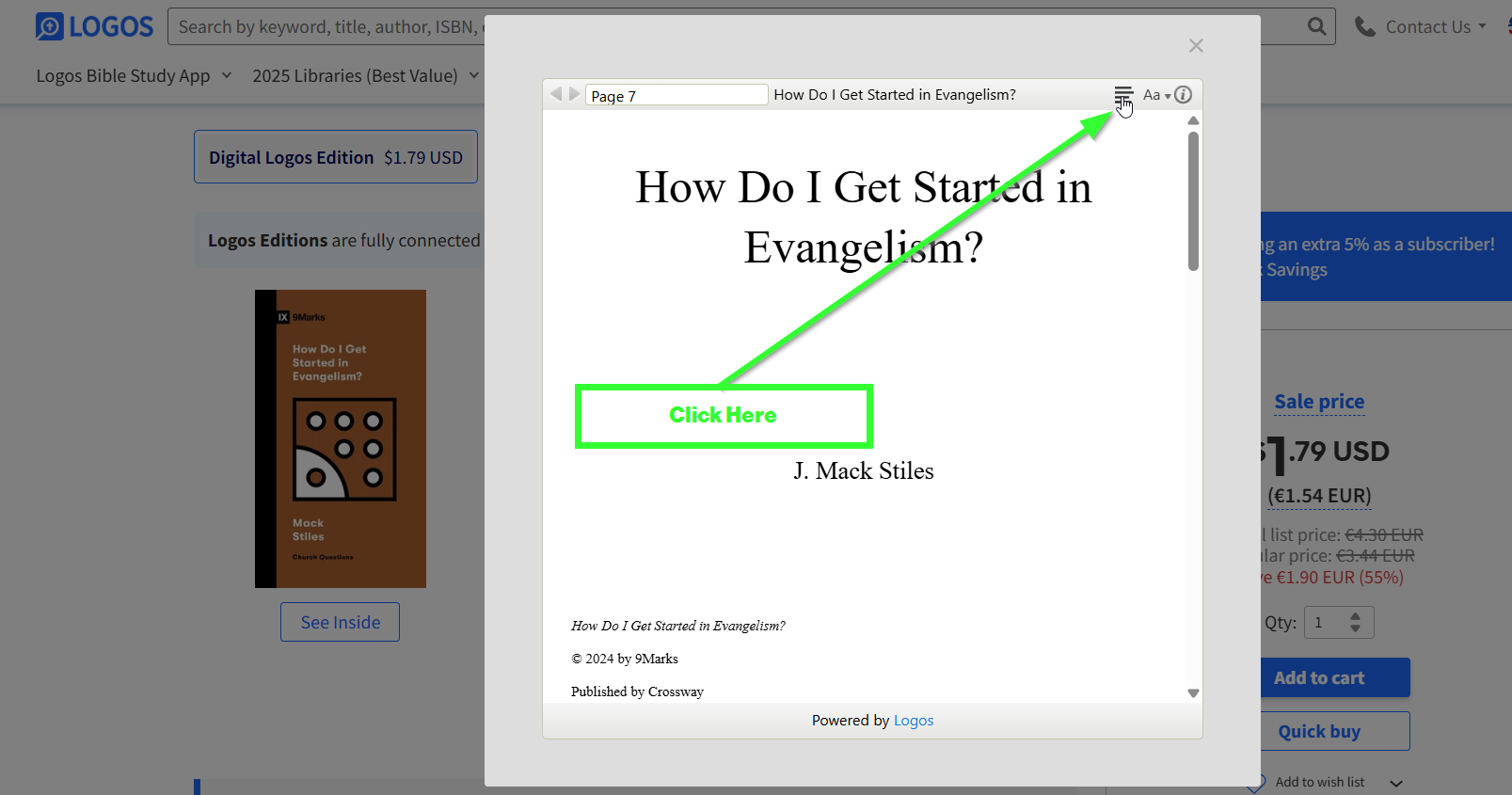This screenshot has height=795, width=1512.
Task: Open the Aa font size menu
Action: pos(1156,95)
